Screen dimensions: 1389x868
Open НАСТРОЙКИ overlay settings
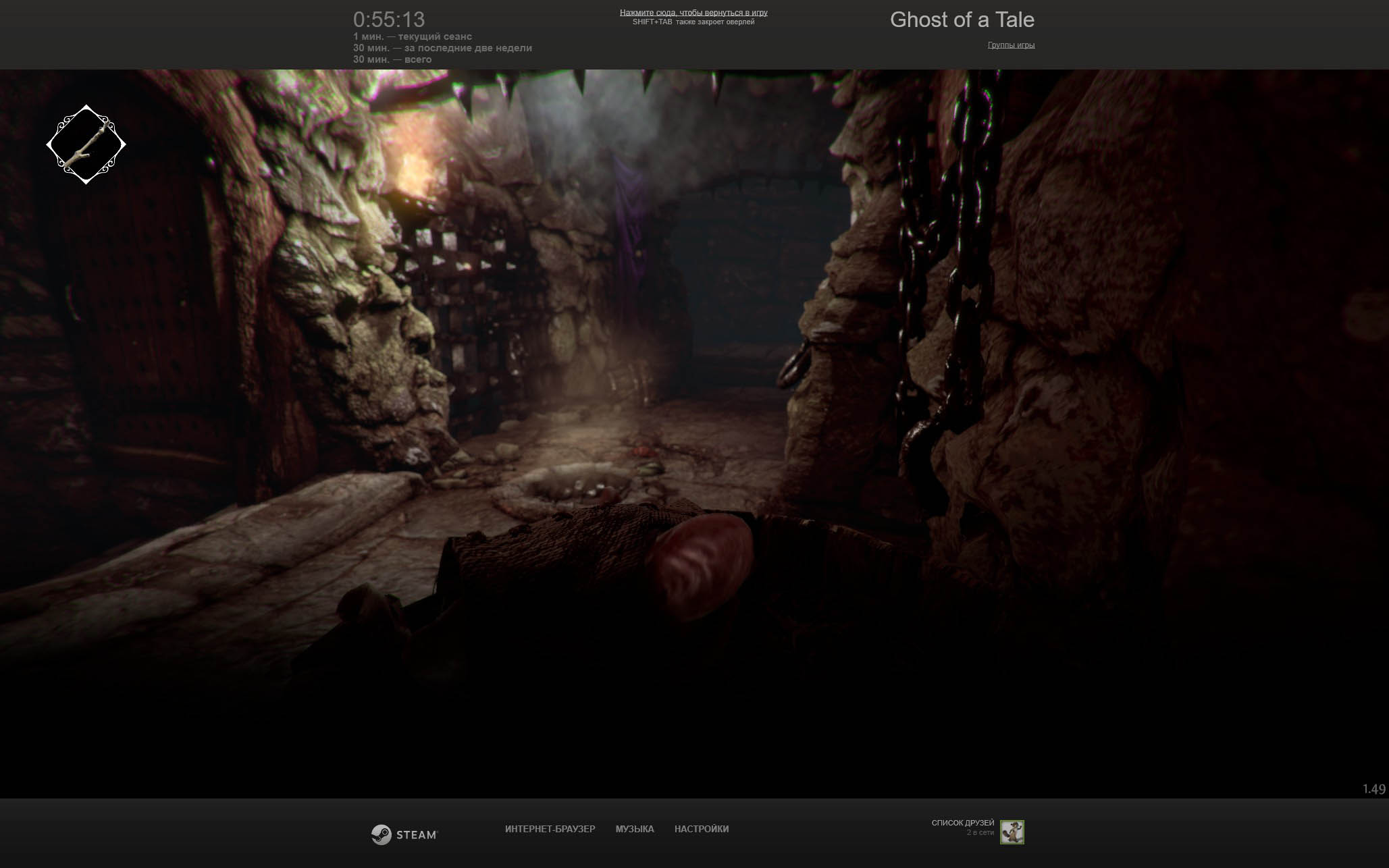[702, 829]
